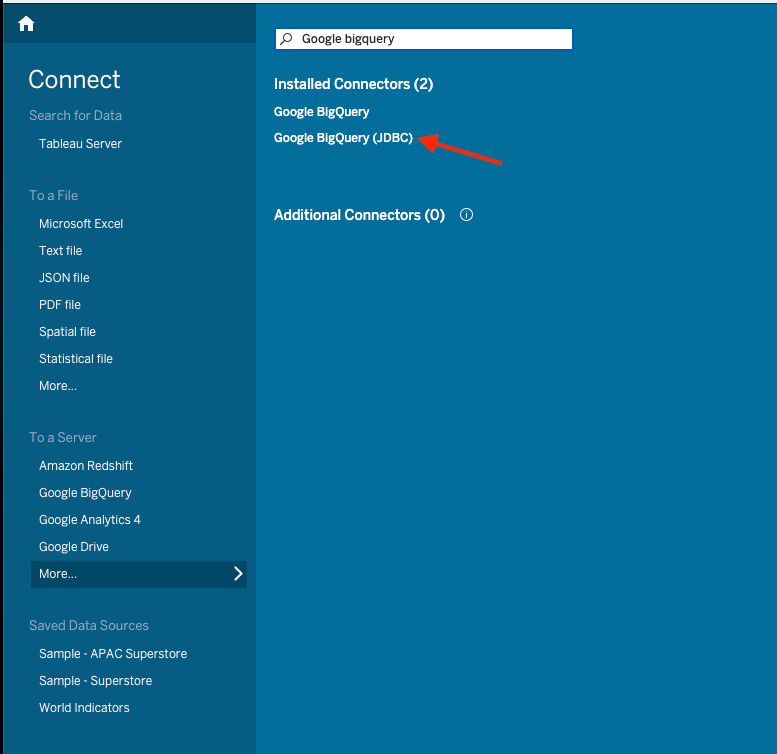This screenshot has width=777, height=754.
Task: Click the To a Server heading
Action: [x=63, y=437]
